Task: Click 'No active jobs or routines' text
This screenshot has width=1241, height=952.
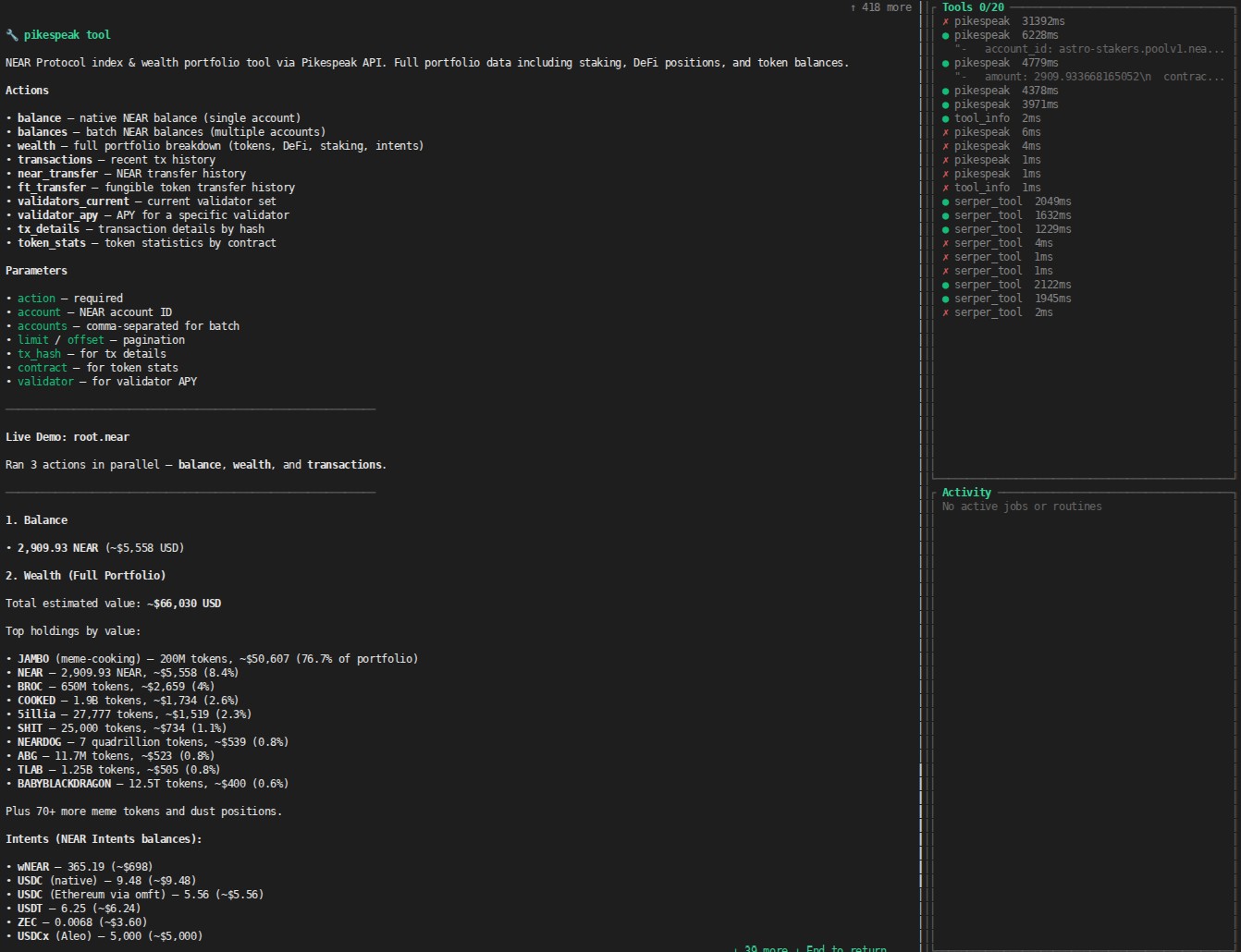Action: pos(1022,507)
